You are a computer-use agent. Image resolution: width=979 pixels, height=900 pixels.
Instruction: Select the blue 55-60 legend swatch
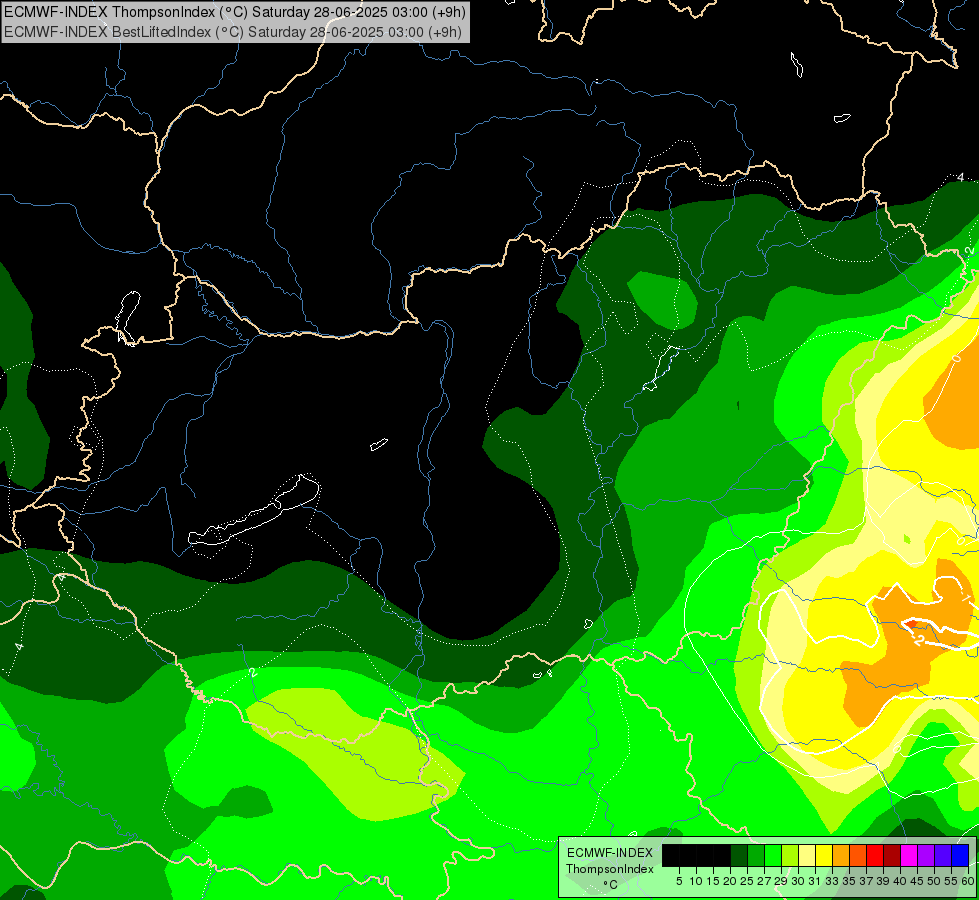[960, 855]
